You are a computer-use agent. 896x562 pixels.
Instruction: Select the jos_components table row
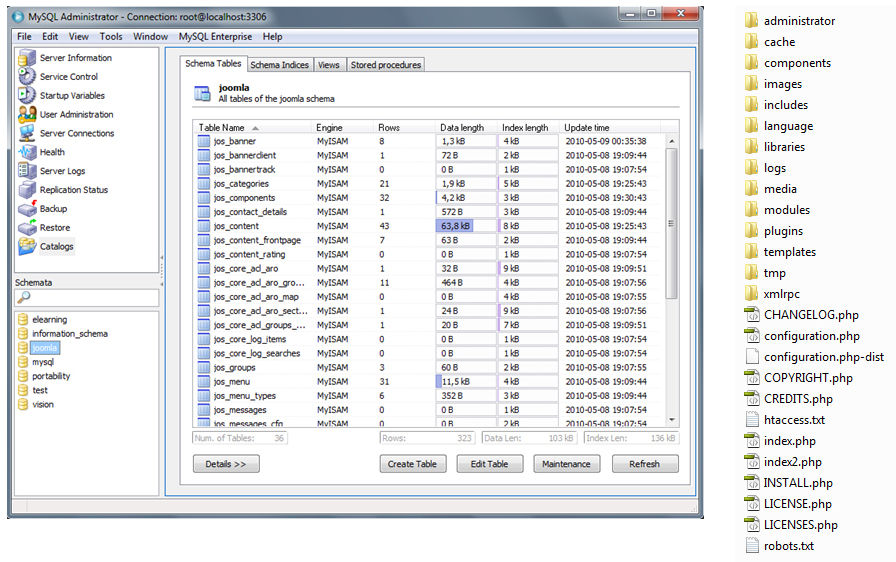tap(431, 198)
